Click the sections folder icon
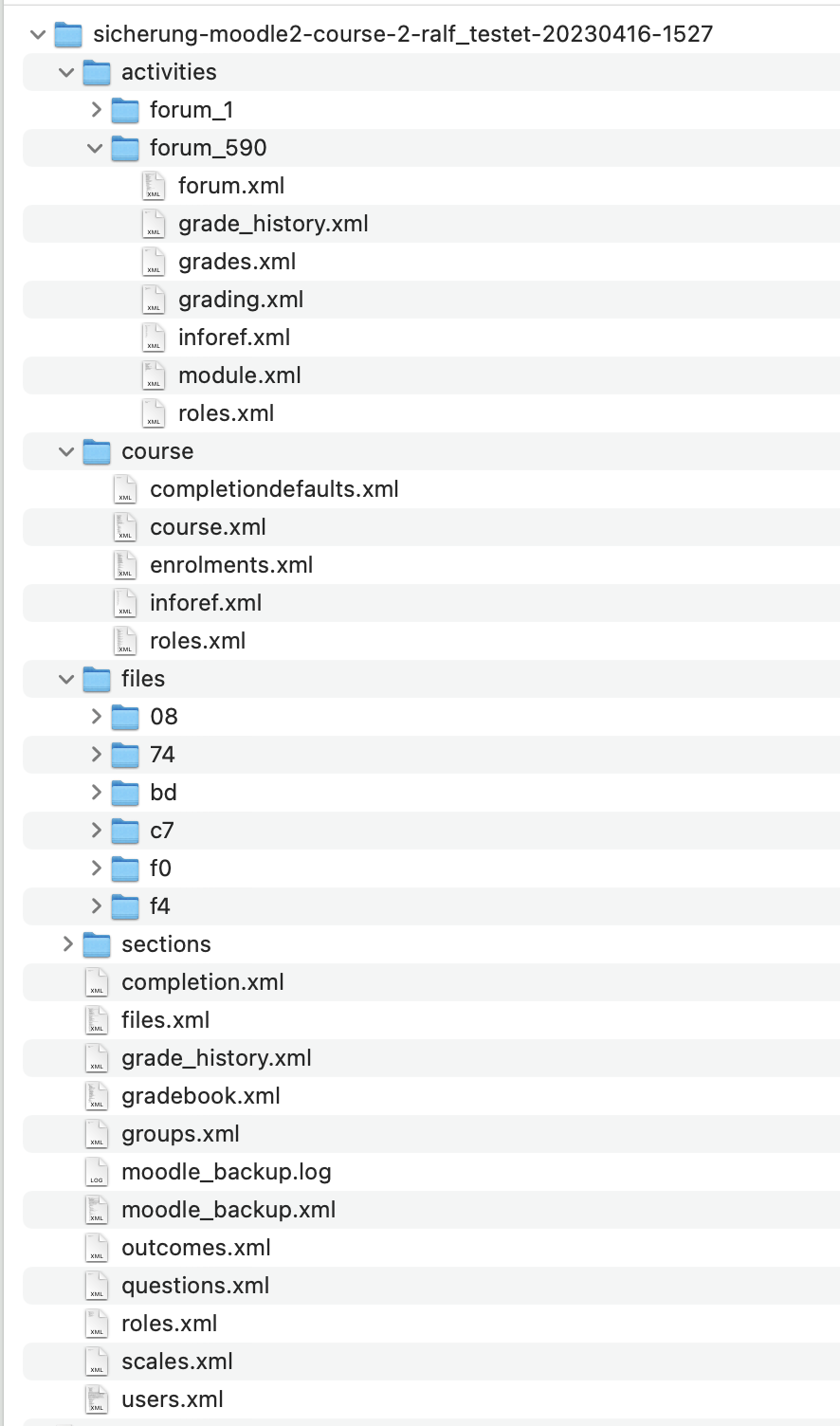 pos(97,944)
